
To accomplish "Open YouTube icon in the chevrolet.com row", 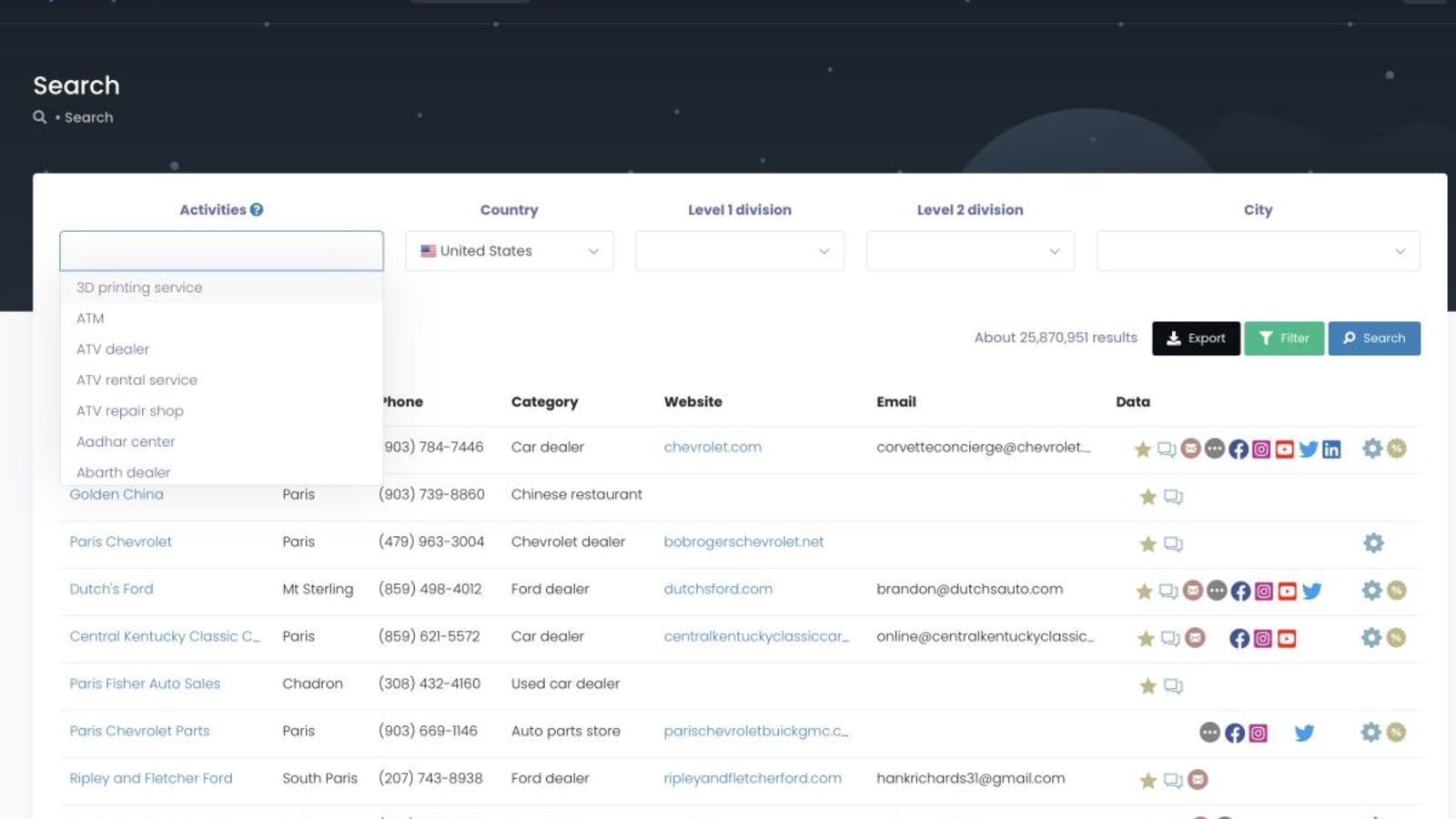I will [1285, 449].
